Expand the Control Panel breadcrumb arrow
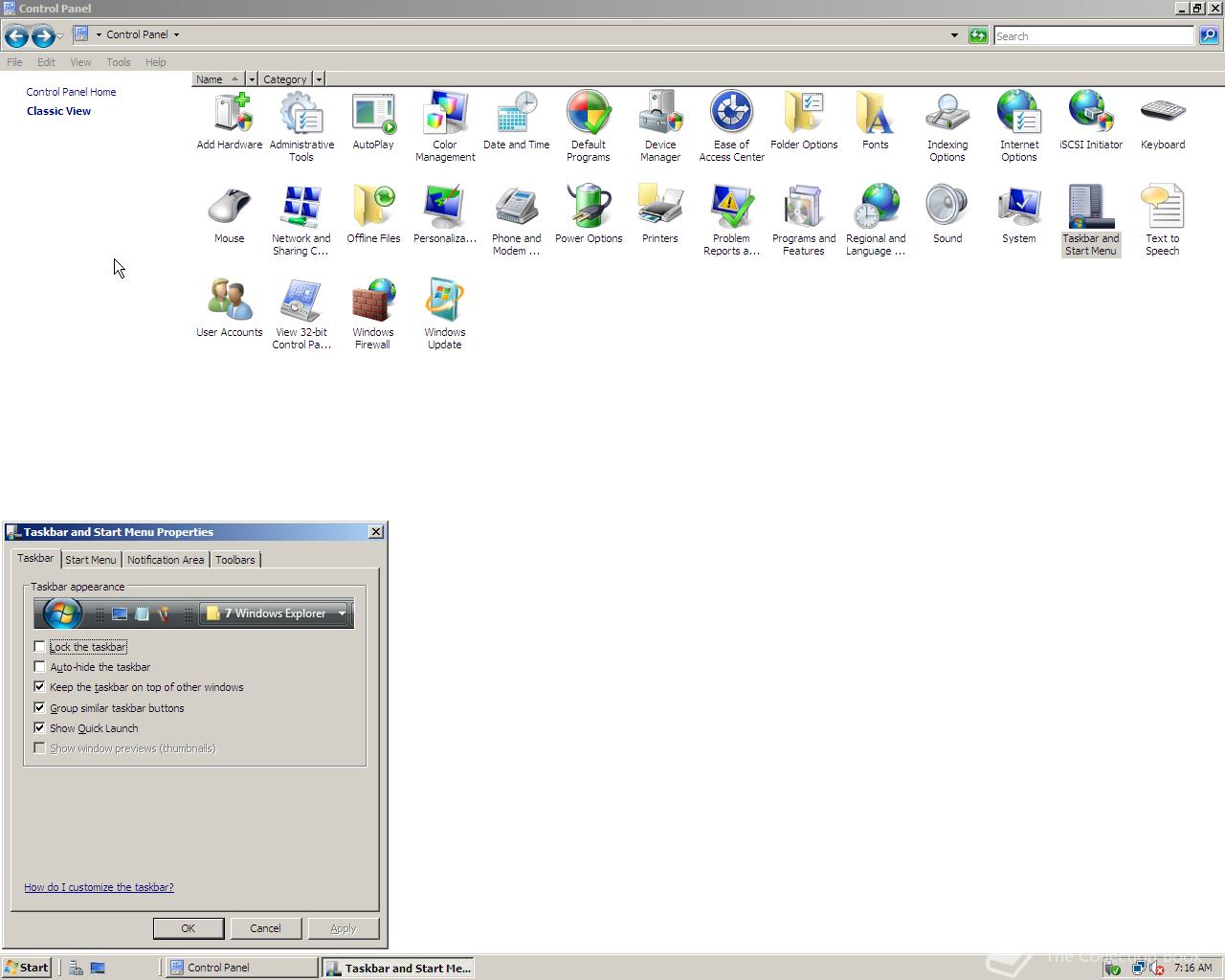1225x980 pixels. coord(176,34)
